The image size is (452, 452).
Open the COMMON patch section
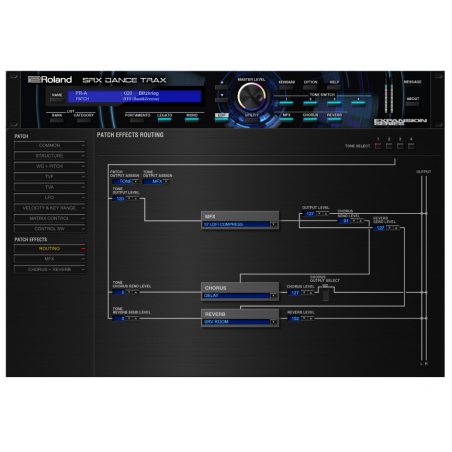[50, 145]
